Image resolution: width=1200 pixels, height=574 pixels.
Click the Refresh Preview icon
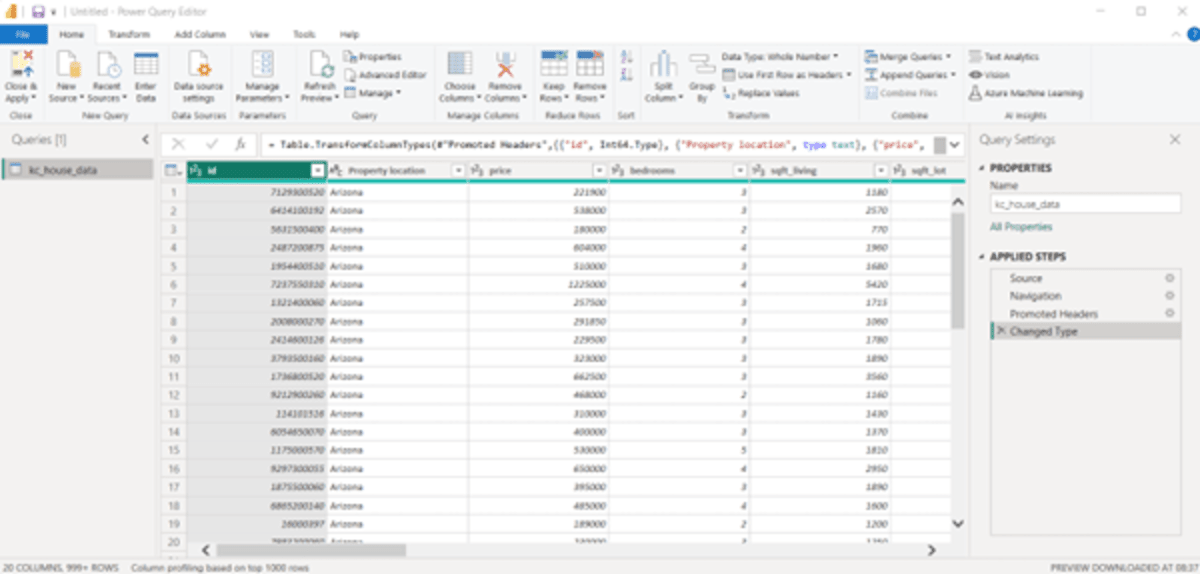(x=321, y=65)
